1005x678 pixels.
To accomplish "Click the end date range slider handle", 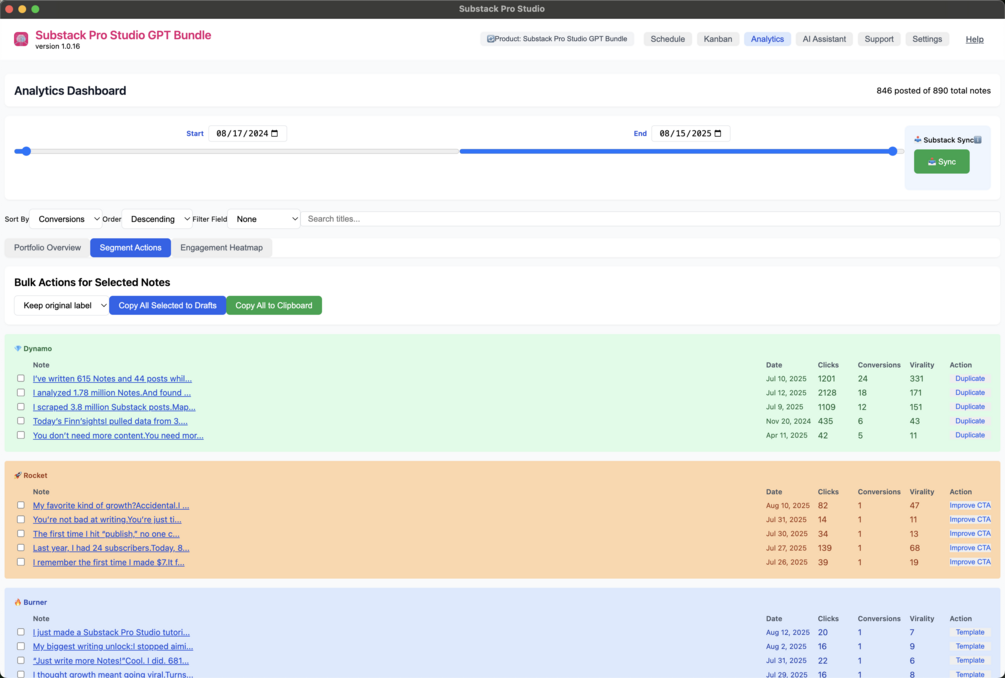I will pos(892,151).
